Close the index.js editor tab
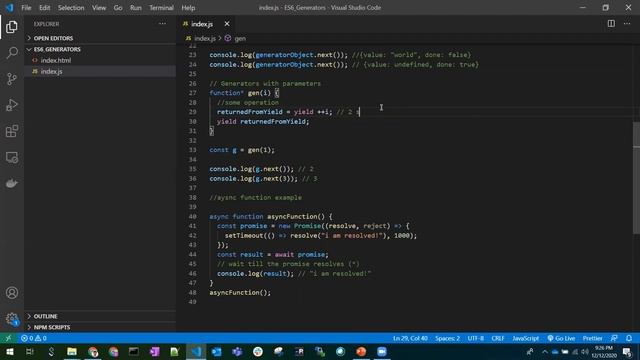Screen dimensions: 640x360 point(227,24)
